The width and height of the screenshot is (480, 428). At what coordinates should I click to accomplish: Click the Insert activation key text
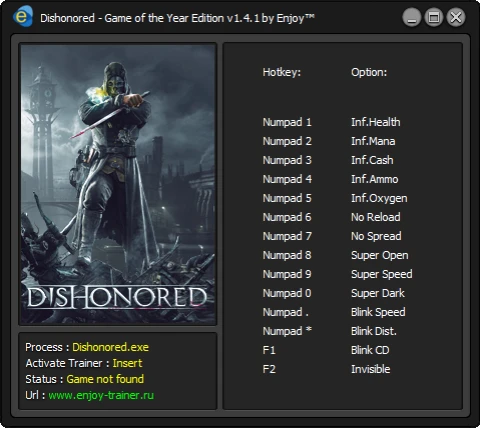(x=127, y=363)
